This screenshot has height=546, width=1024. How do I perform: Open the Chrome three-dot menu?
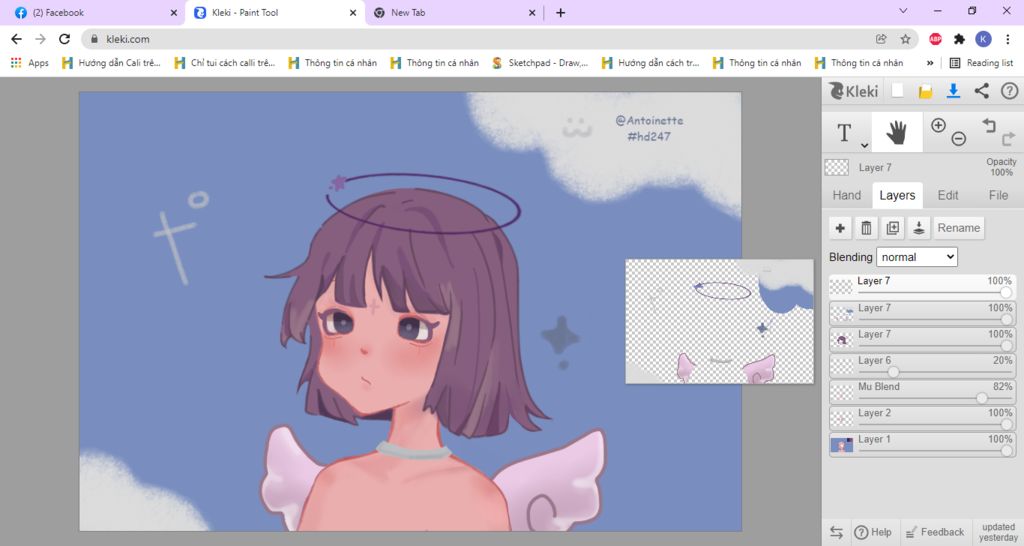1008,39
